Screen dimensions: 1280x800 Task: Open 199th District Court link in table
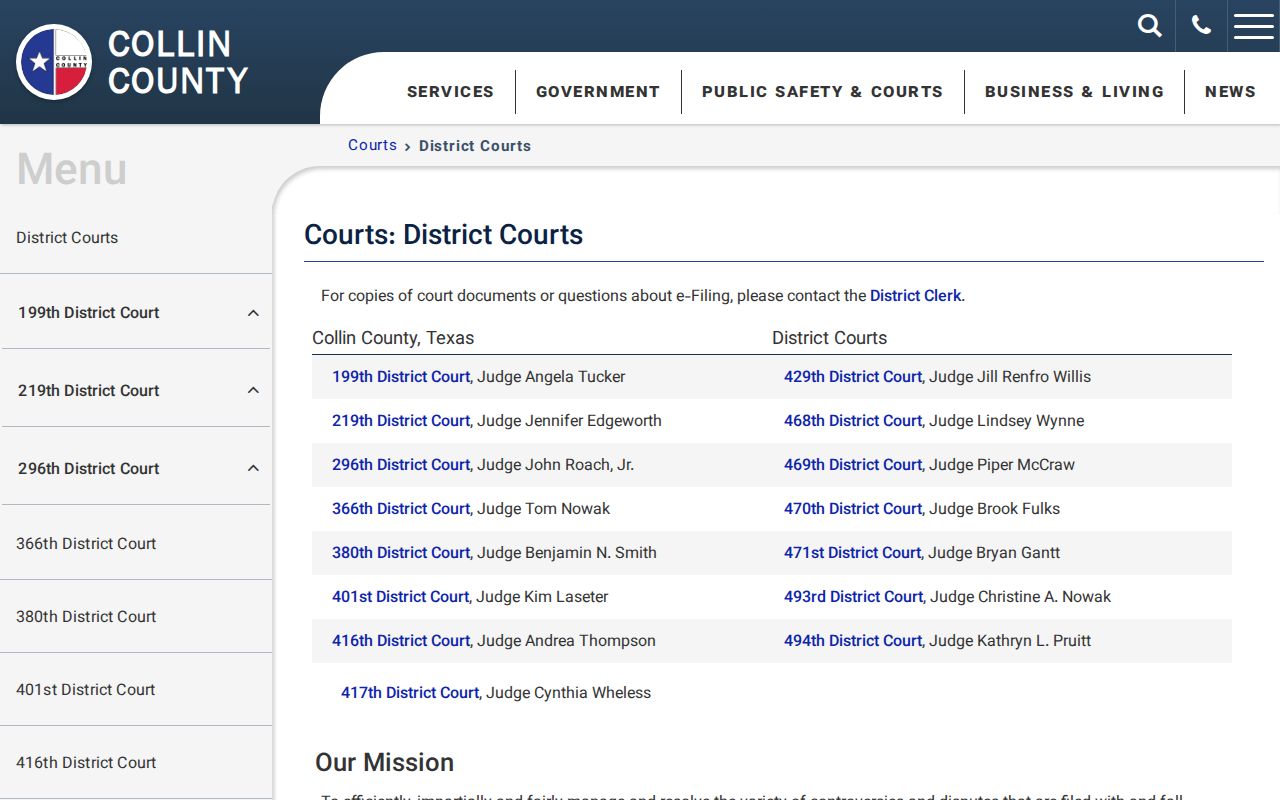(401, 377)
